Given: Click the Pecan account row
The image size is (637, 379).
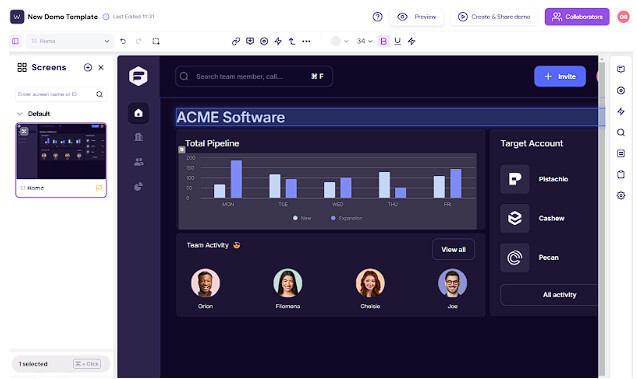Looking at the screenshot, I should tap(549, 258).
